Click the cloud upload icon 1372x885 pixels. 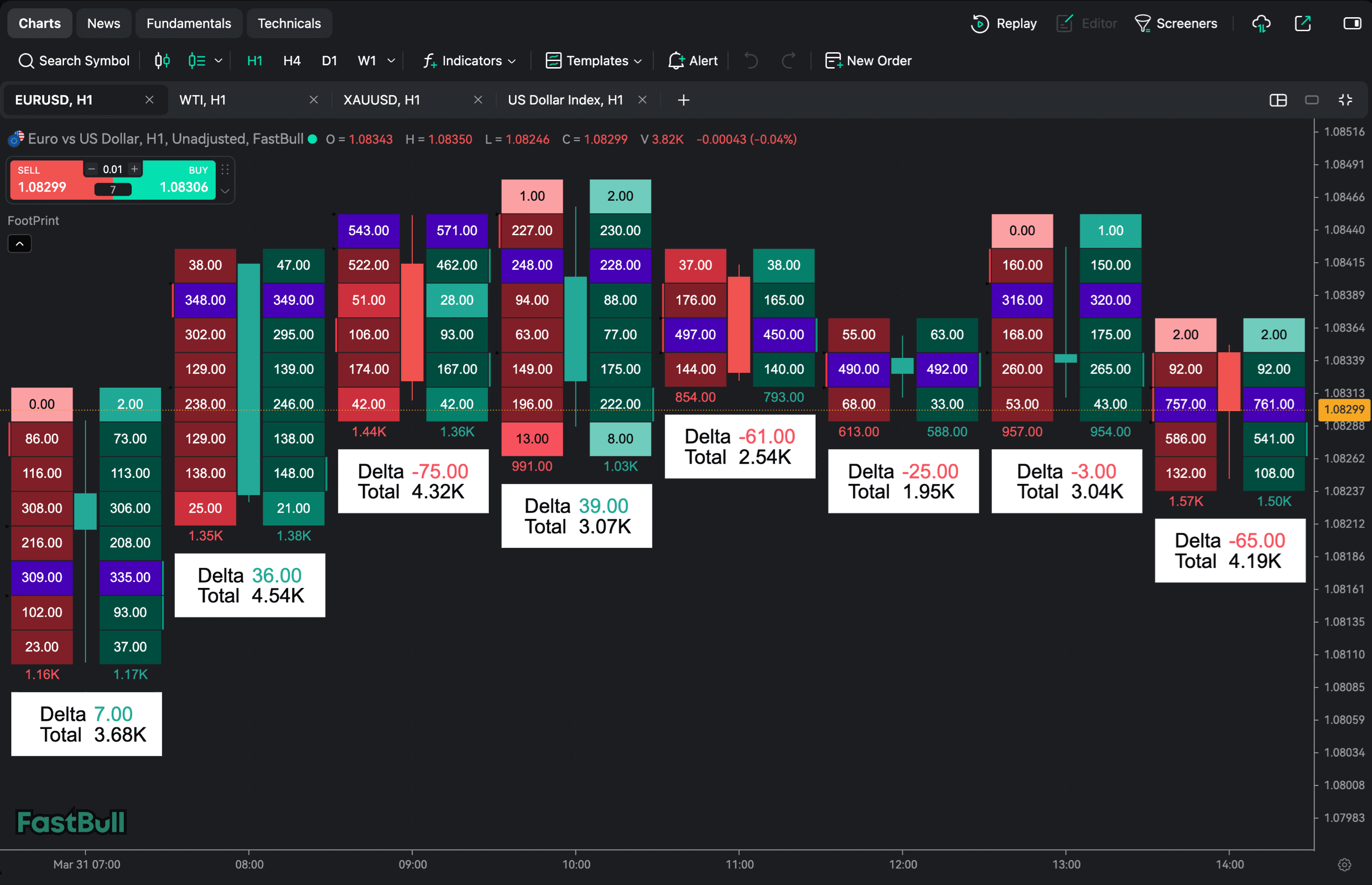(1261, 24)
